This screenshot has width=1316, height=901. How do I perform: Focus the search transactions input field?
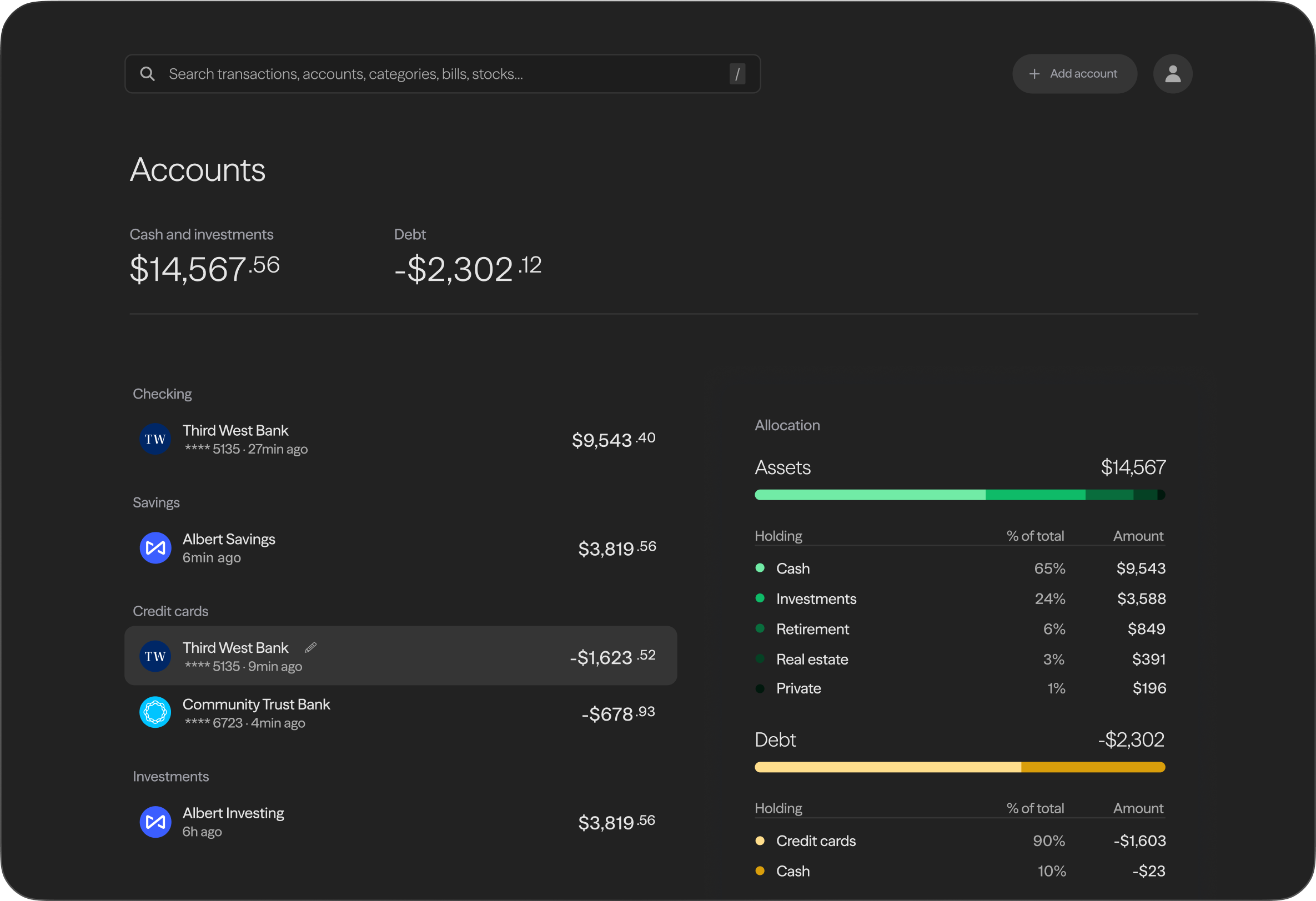tap(441, 74)
